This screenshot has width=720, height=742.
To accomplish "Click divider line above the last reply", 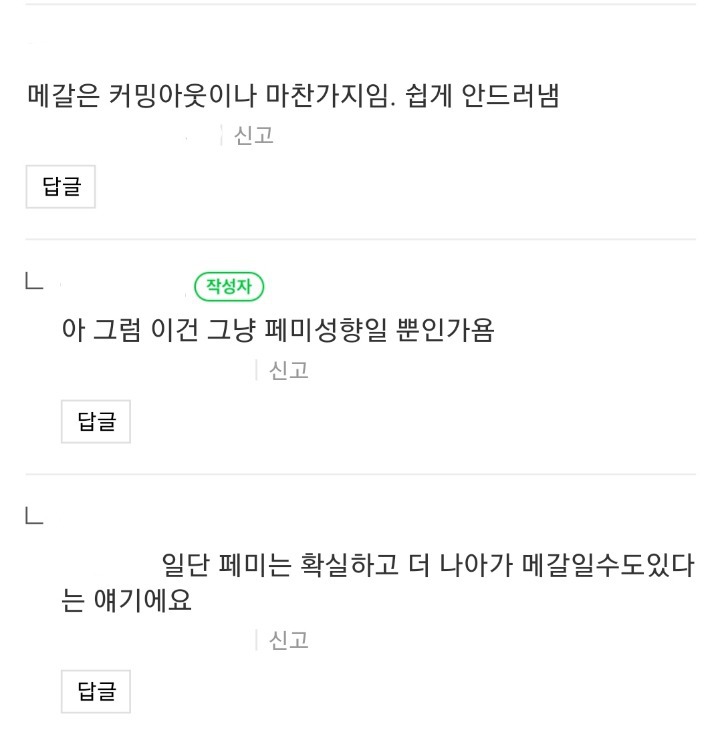I will pyautogui.click(x=360, y=474).
